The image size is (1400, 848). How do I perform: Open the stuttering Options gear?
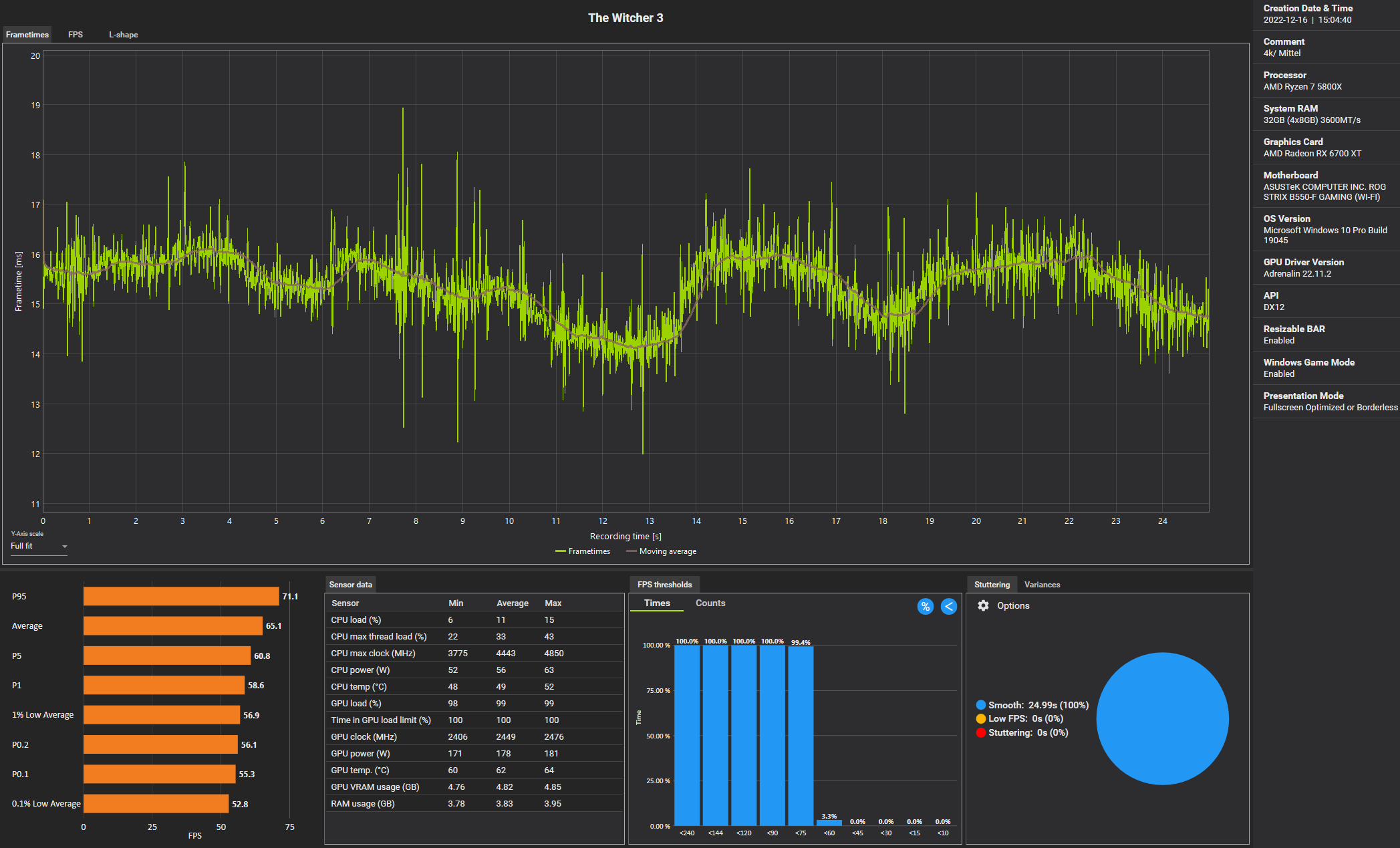pyautogui.click(x=983, y=605)
